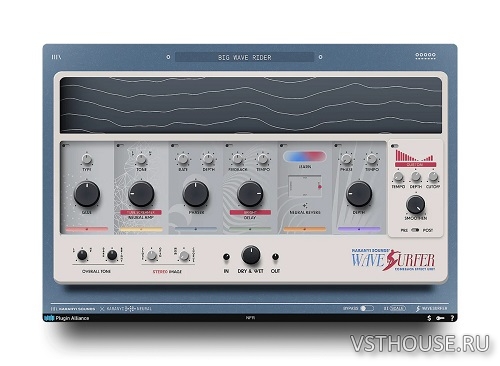Viewport: 500px width, 366px height.
Task: Click the dollar sign icon in the Plugin Alliance bar
Action: pos(429,318)
